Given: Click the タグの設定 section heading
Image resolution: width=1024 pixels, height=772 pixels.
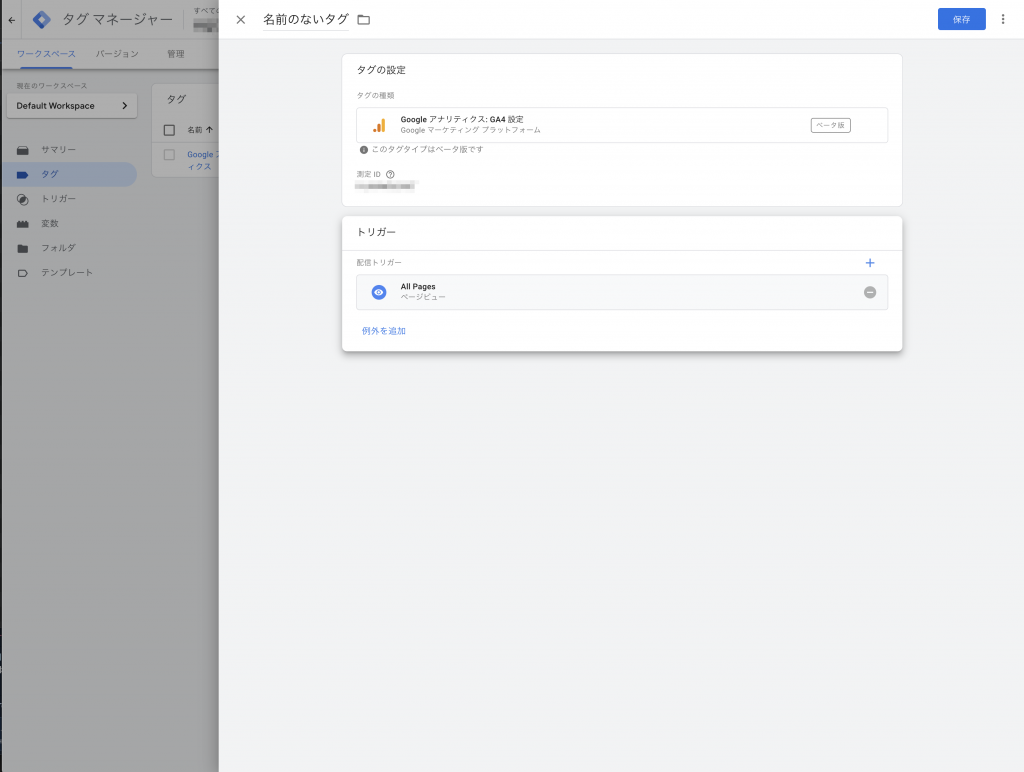Looking at the screenshot, I should tap(381, 70).
